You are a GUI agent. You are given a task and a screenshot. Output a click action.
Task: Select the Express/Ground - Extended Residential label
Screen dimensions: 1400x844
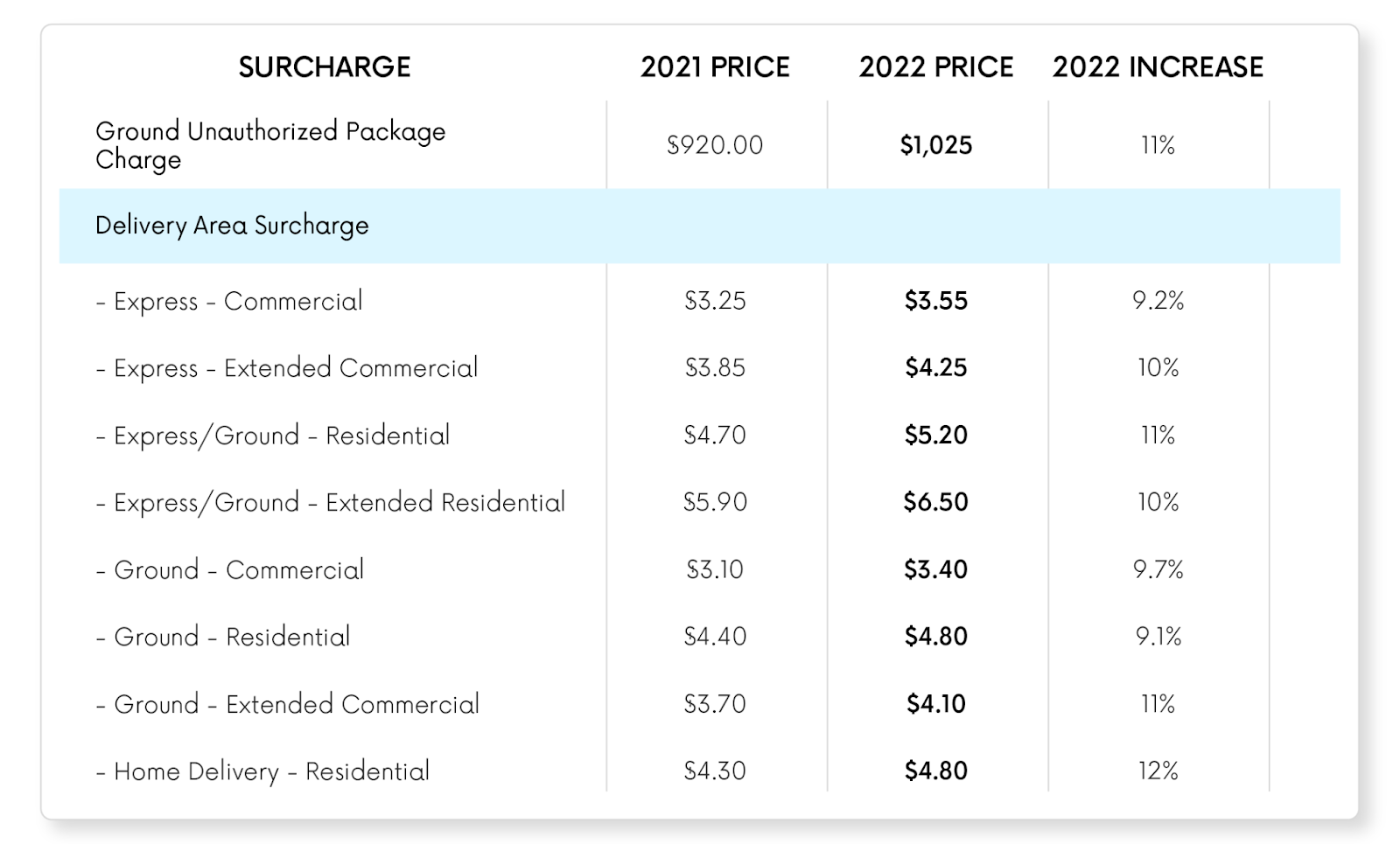(x=331, y=503)
